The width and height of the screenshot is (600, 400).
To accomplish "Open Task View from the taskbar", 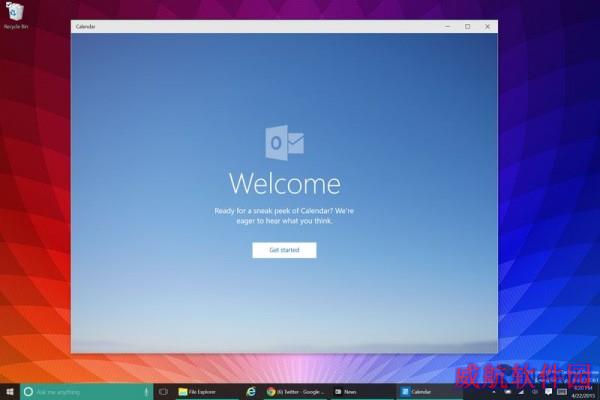I will 163,392.
